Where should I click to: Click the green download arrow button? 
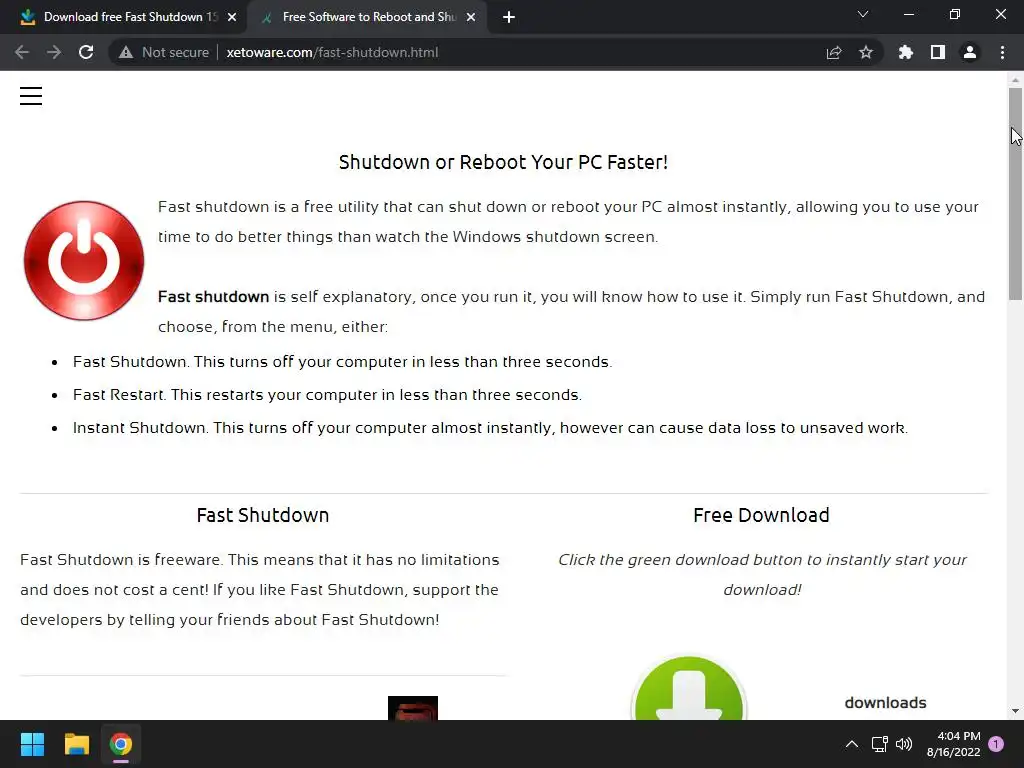[x=689, y=689]
